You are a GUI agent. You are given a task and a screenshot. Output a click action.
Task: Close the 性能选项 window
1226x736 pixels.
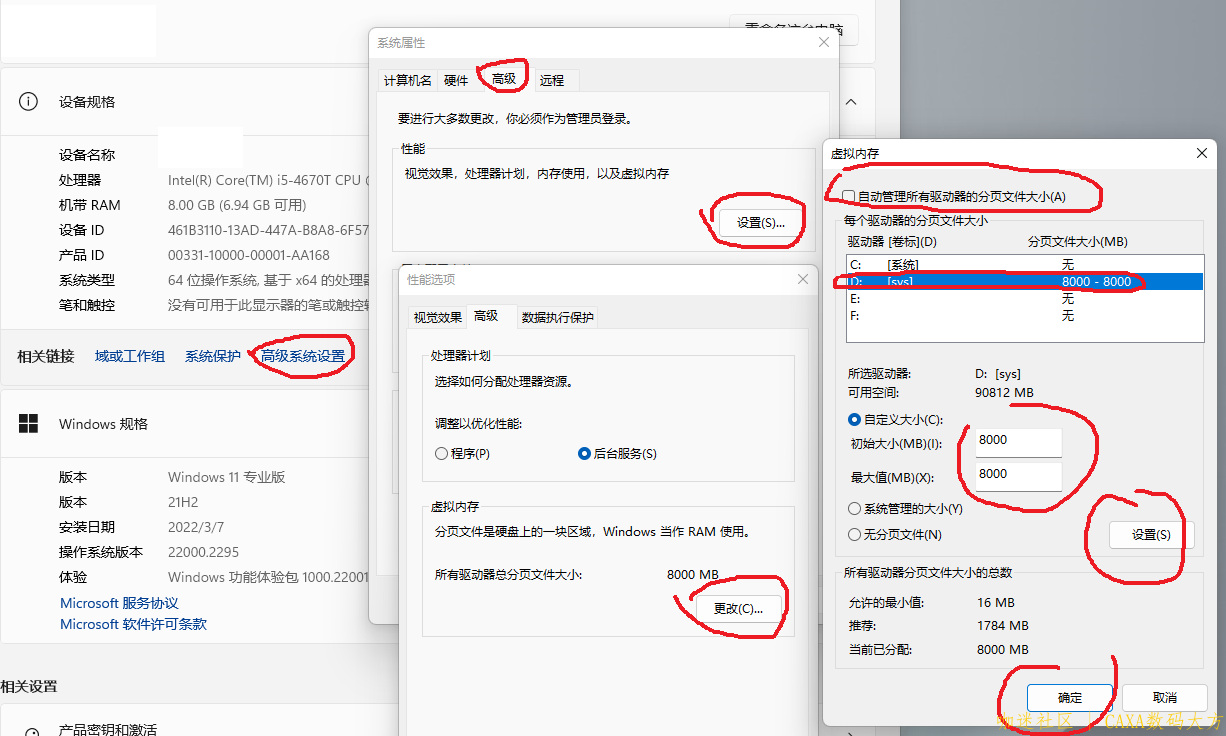pos(803,280)
